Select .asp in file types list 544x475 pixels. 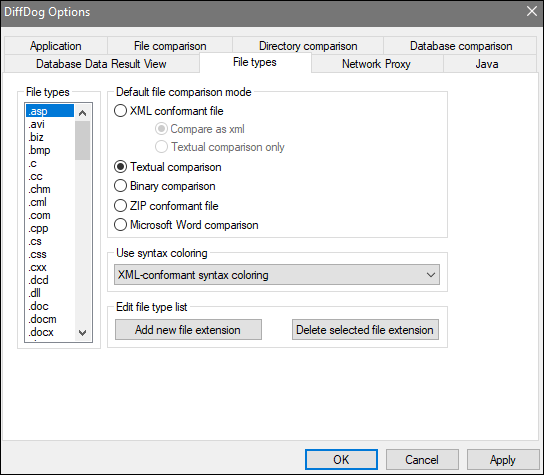point(50,111)
